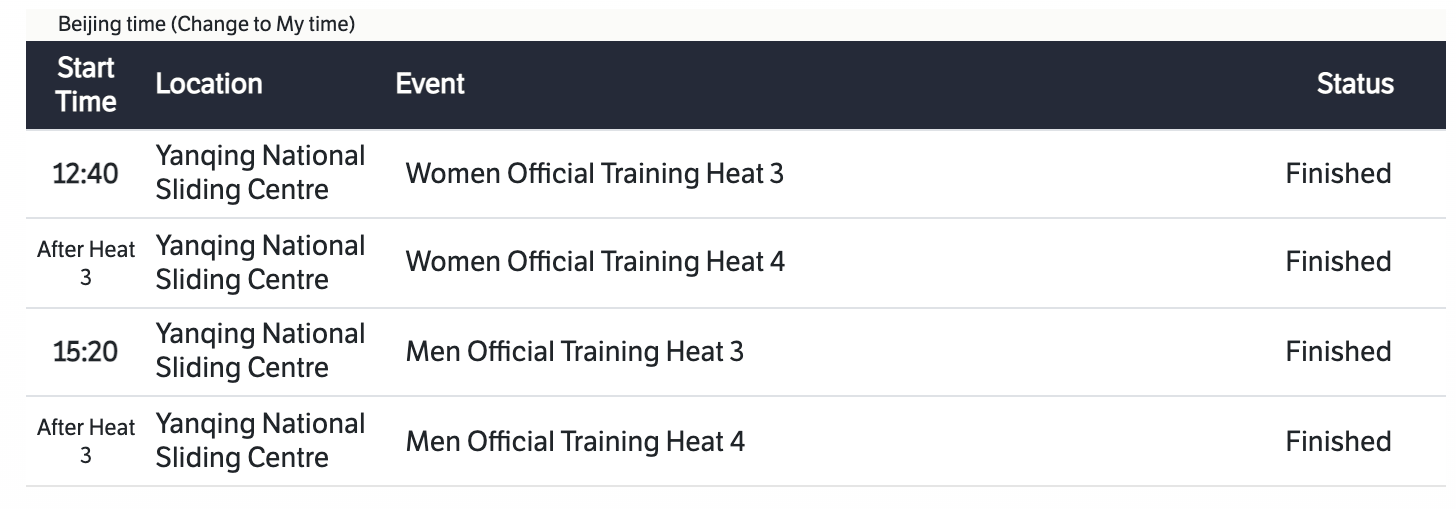Select Finished status for Men Heat 4

pyautogui.click(x=1338, y=441)
